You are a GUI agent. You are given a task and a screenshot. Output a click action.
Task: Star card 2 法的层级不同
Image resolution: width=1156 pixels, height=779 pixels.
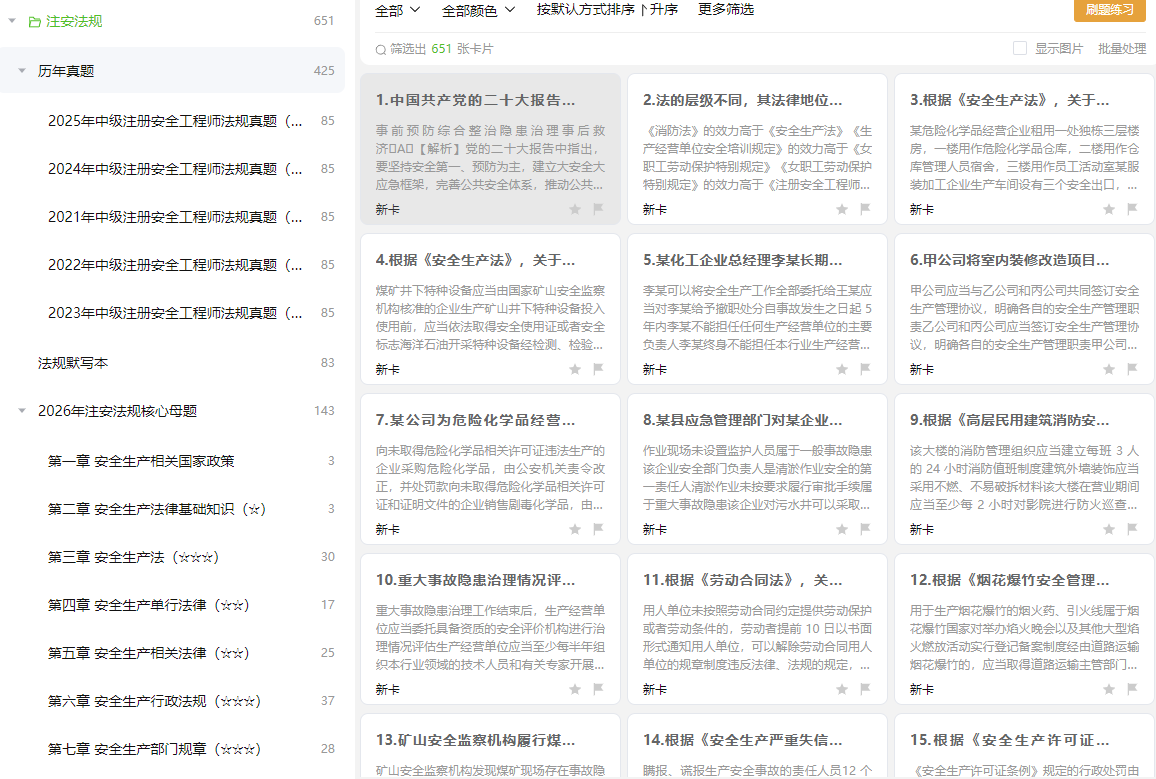pos(842,209)
